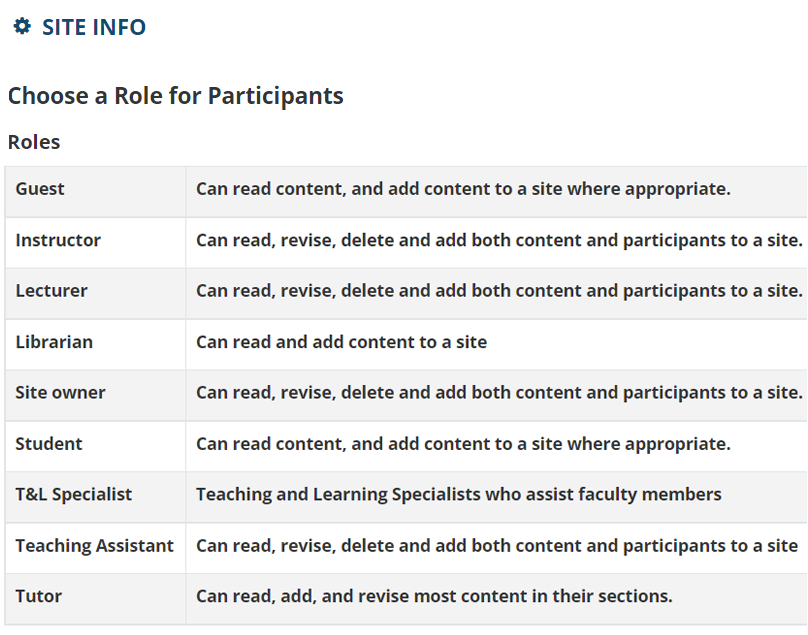This screenshot has width=808, height=635.
Task: Click the Guest role description text
Action: click(463, 189)
